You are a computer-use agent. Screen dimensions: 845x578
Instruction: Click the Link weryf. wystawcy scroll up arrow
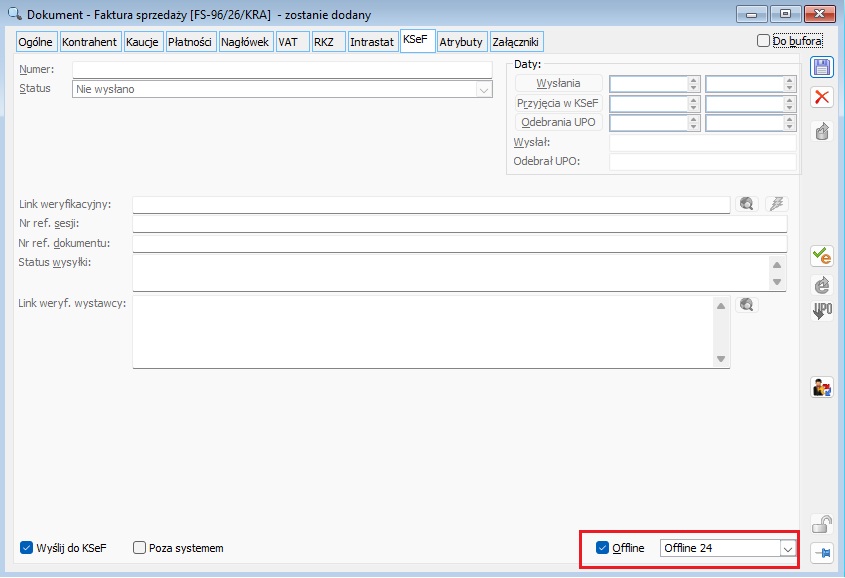pos(721,306)
